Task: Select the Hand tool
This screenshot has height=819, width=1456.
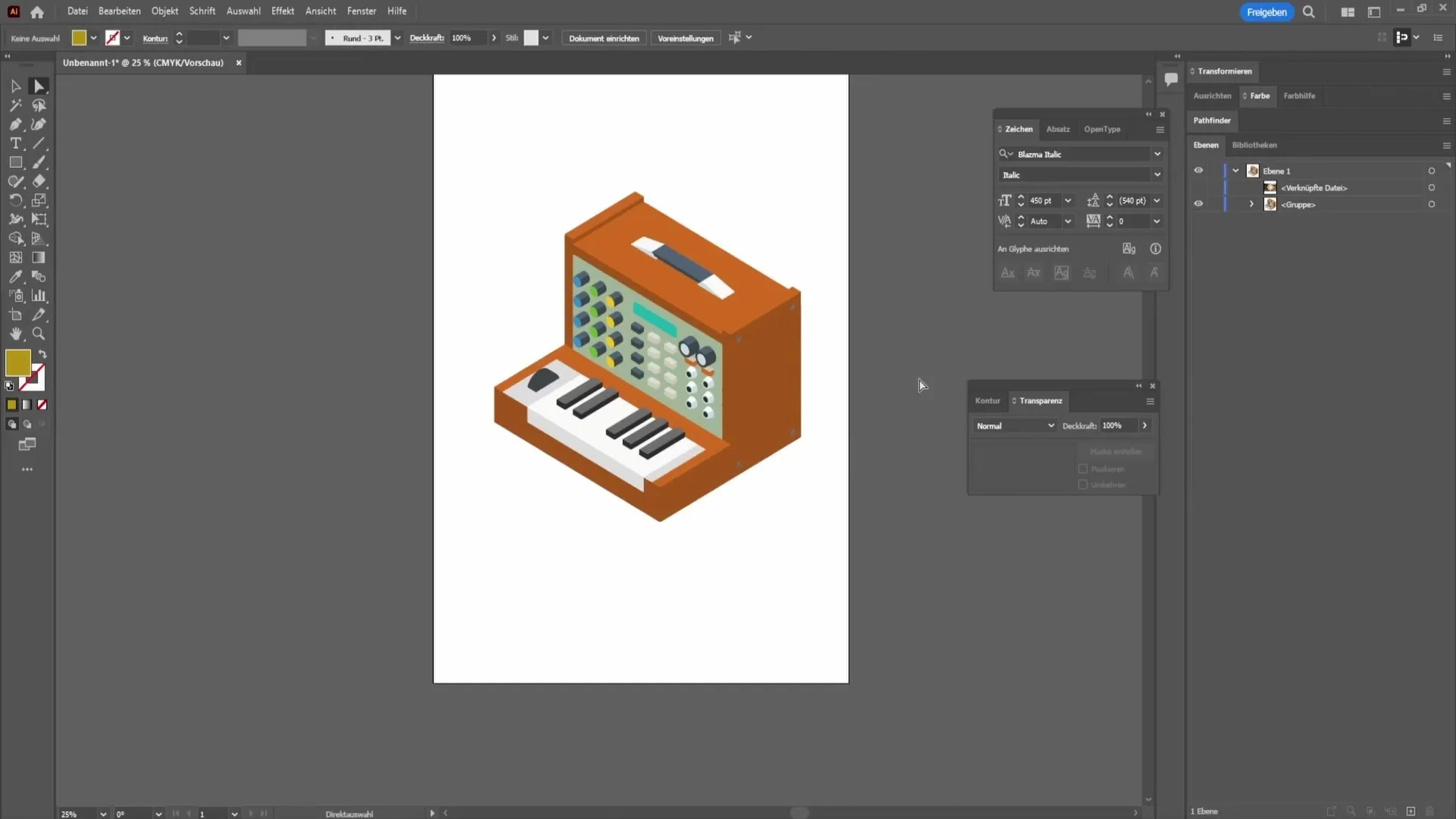Action: click(15, 334)
